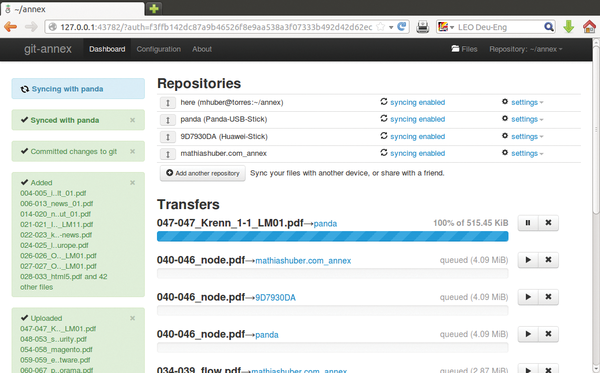Click 'Add another repository' button

203,173
